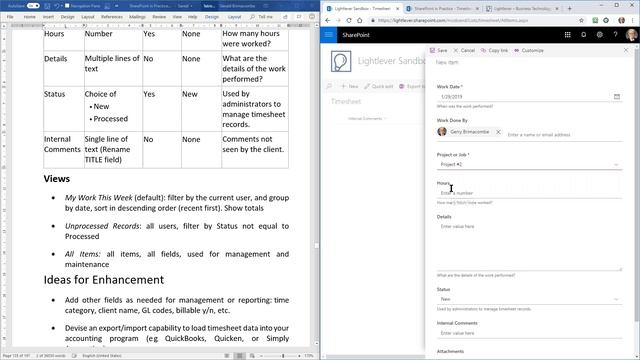Click the Views heading in the document

[57, 179]
